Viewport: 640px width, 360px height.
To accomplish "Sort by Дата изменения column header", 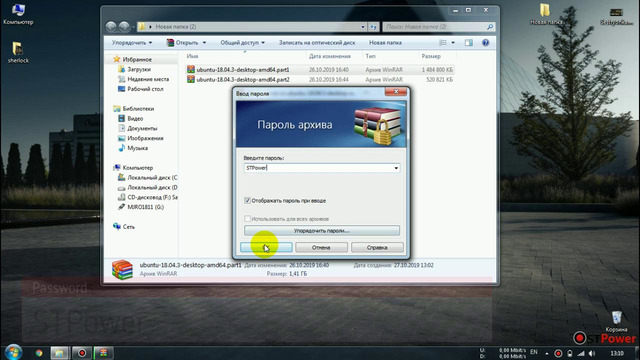I will [x=329, y=56].
